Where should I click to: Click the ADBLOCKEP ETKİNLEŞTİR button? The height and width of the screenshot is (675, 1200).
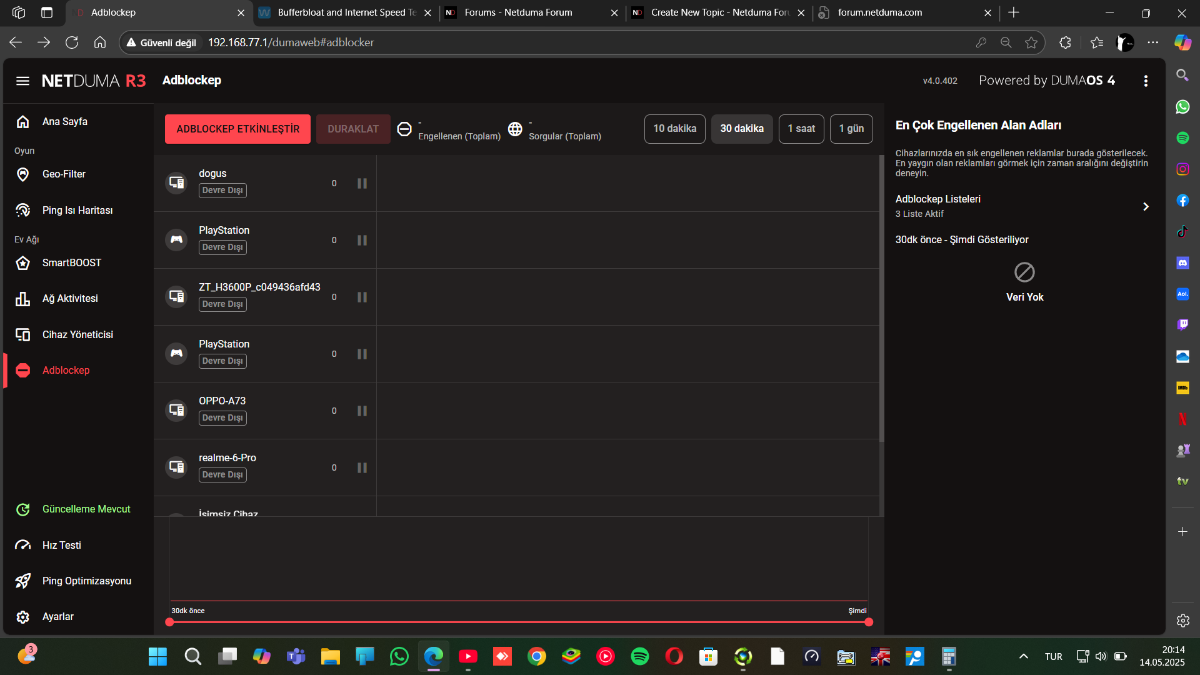point(238,129)
